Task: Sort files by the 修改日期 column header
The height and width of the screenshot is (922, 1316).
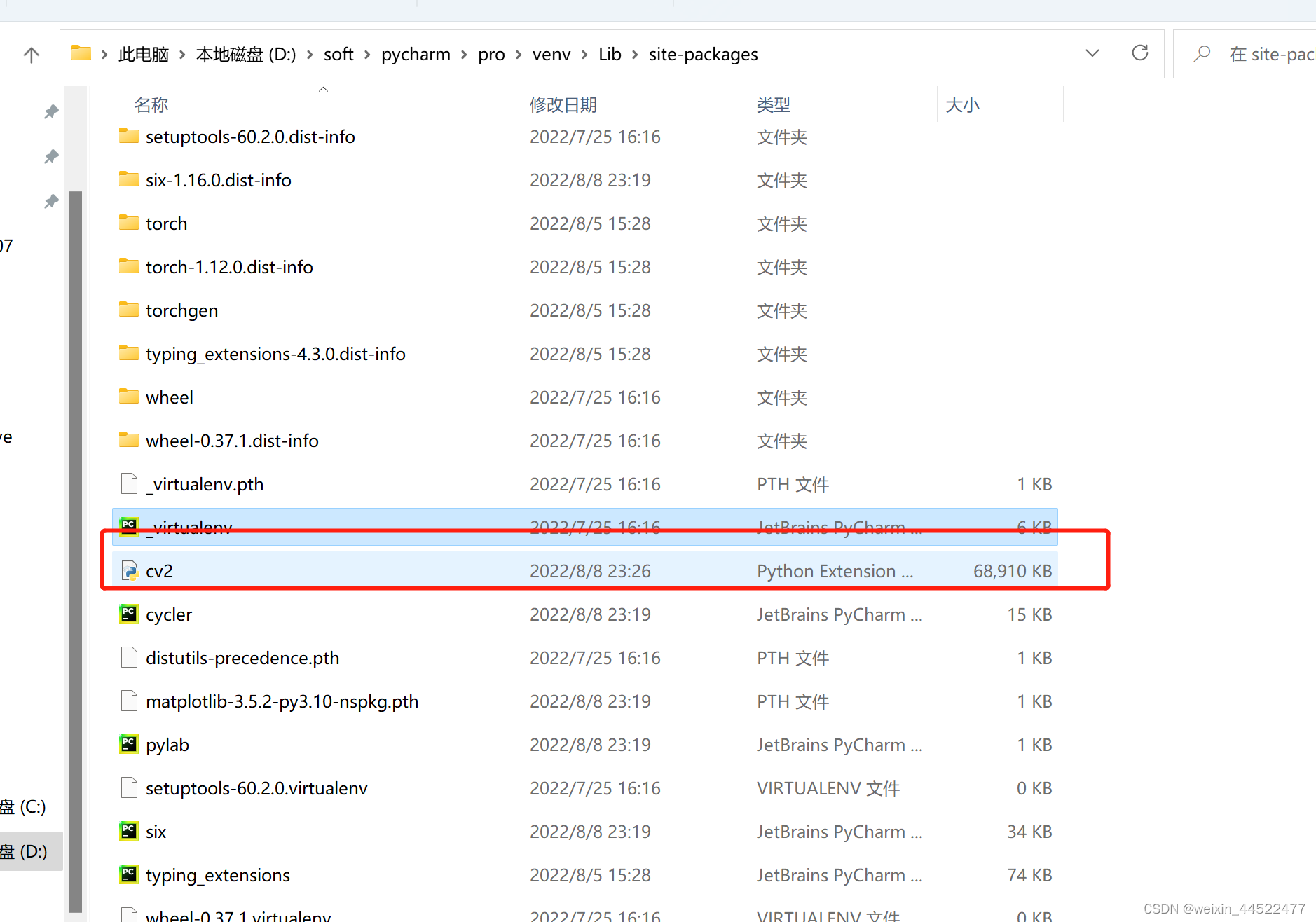Action: click(x=563, y=105)
